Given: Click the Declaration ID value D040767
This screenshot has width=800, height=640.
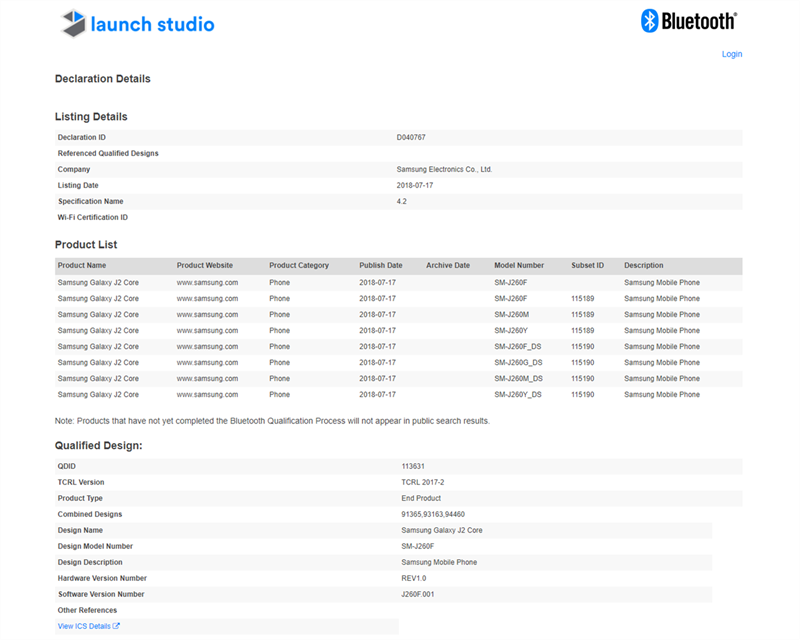Looking at the screenshot, I should point(411,137).
